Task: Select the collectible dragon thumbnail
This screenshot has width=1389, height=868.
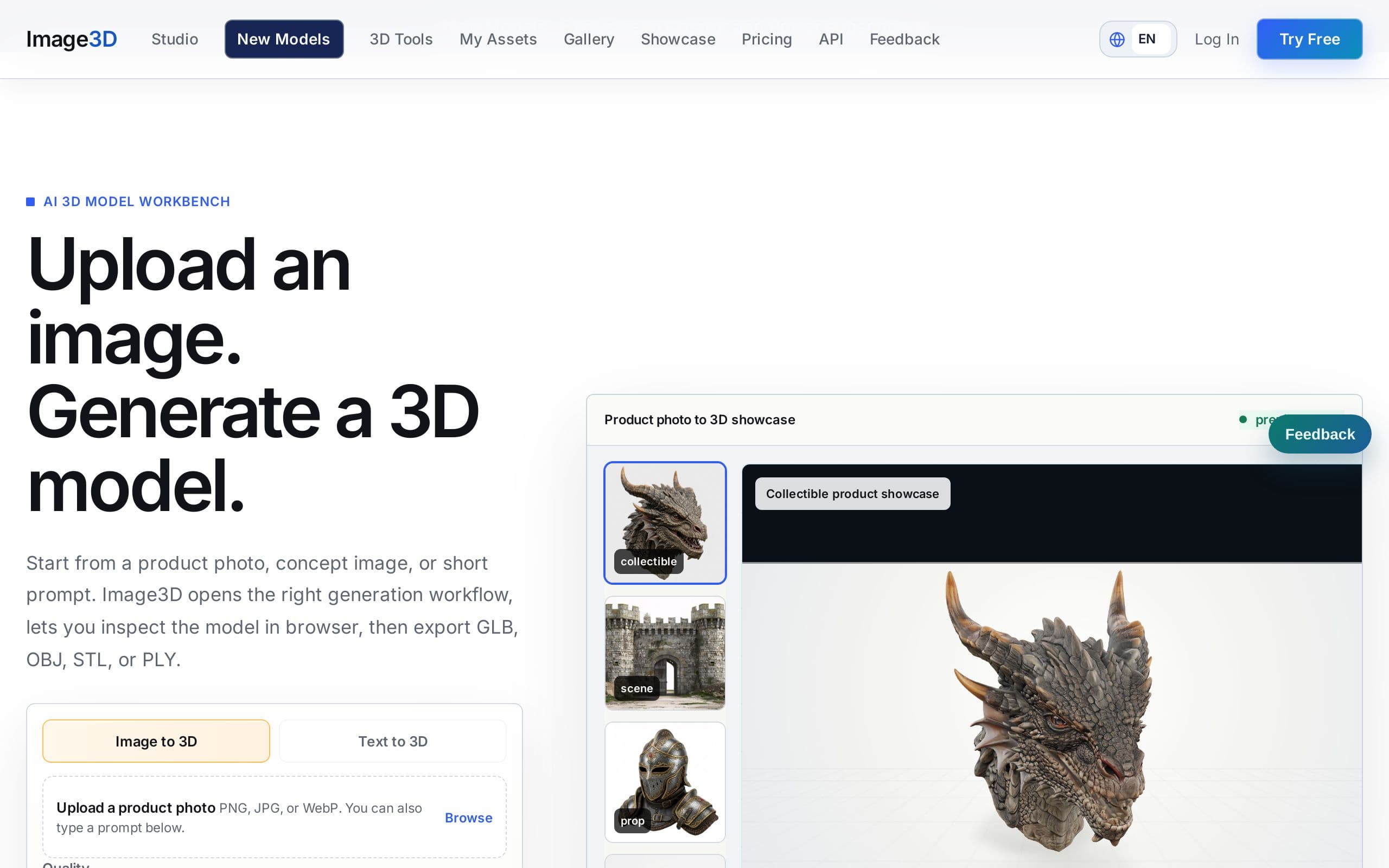Action: pyautogui.click(x=665, y=522)
